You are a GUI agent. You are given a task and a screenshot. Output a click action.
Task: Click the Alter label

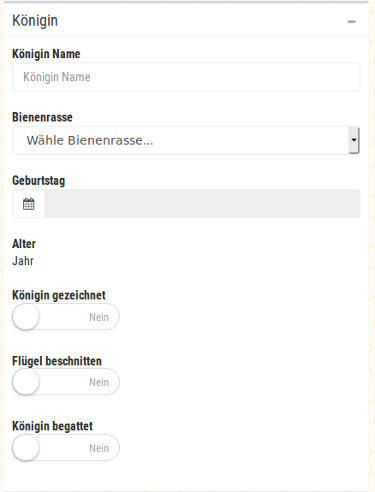pyautogui.click(x=24, y=244)
